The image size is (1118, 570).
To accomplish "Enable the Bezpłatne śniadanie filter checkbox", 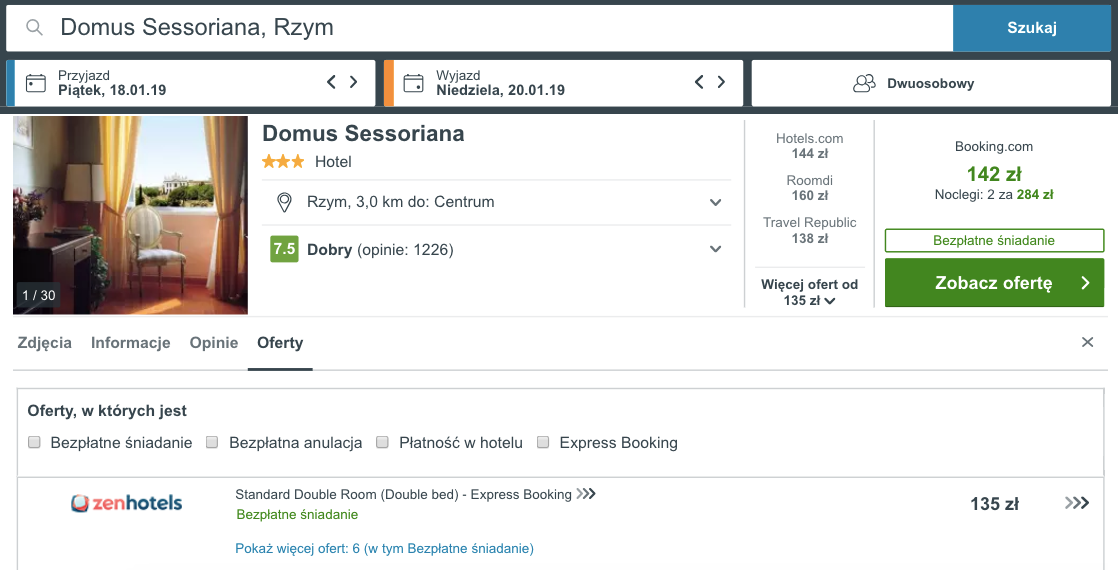I will 34,442.
